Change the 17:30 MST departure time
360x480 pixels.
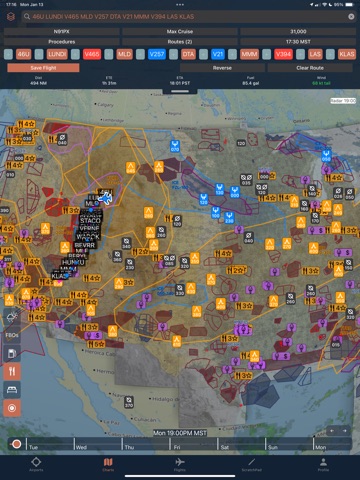tap(298, 42)
